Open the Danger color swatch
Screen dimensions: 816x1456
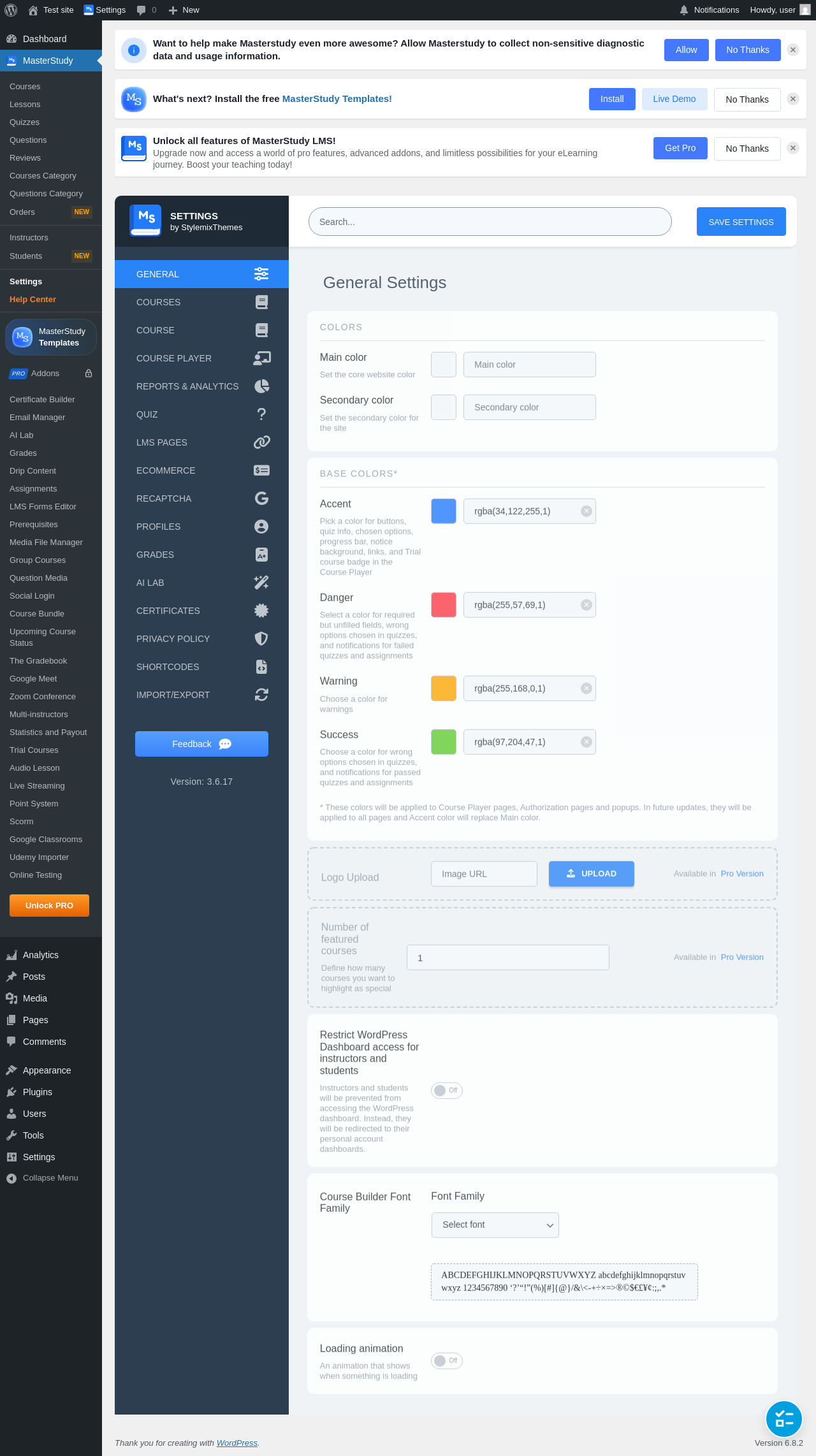click(x=444, y=605)
